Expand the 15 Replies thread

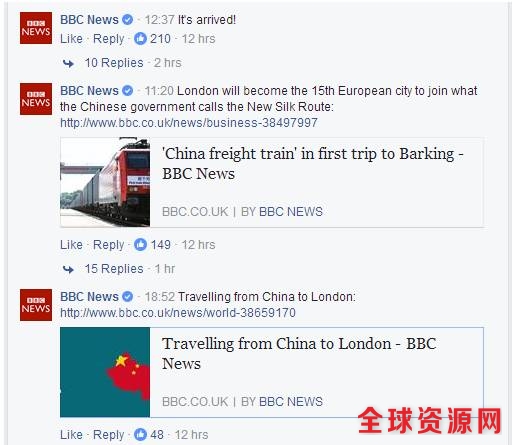(x=114, y=269)
